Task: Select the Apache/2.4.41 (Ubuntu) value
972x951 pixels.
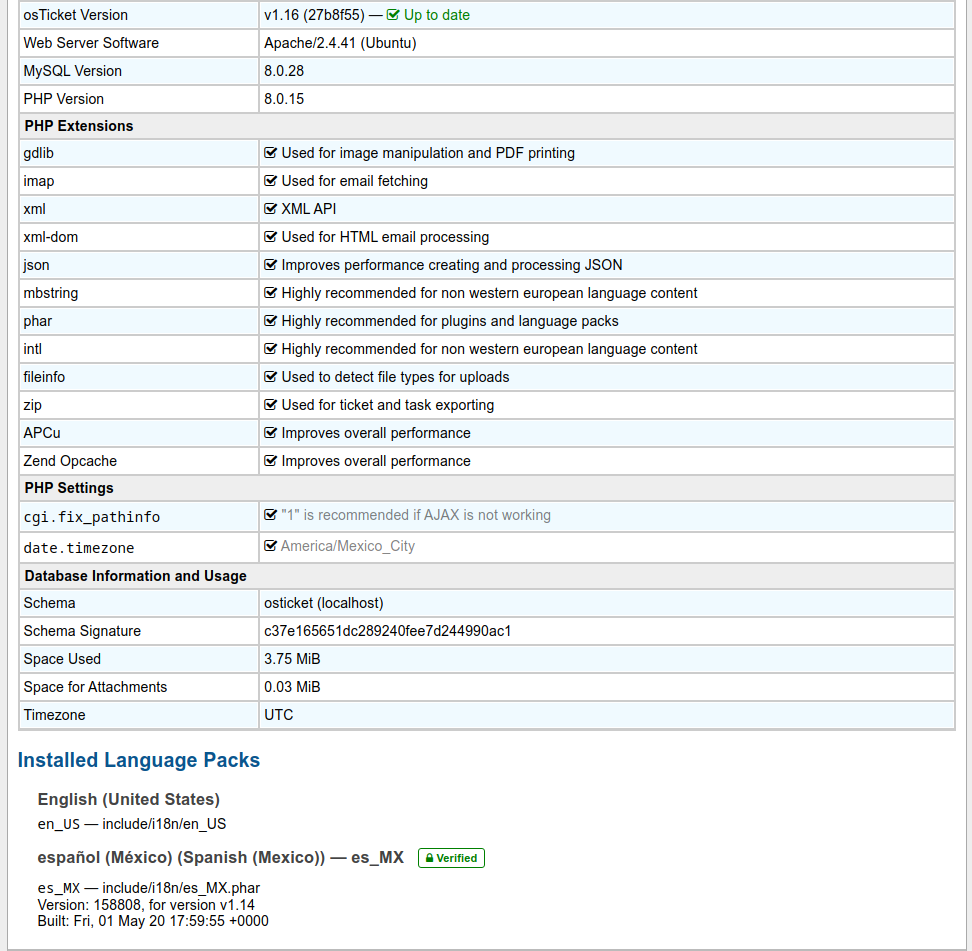Action: pos(340,43)
